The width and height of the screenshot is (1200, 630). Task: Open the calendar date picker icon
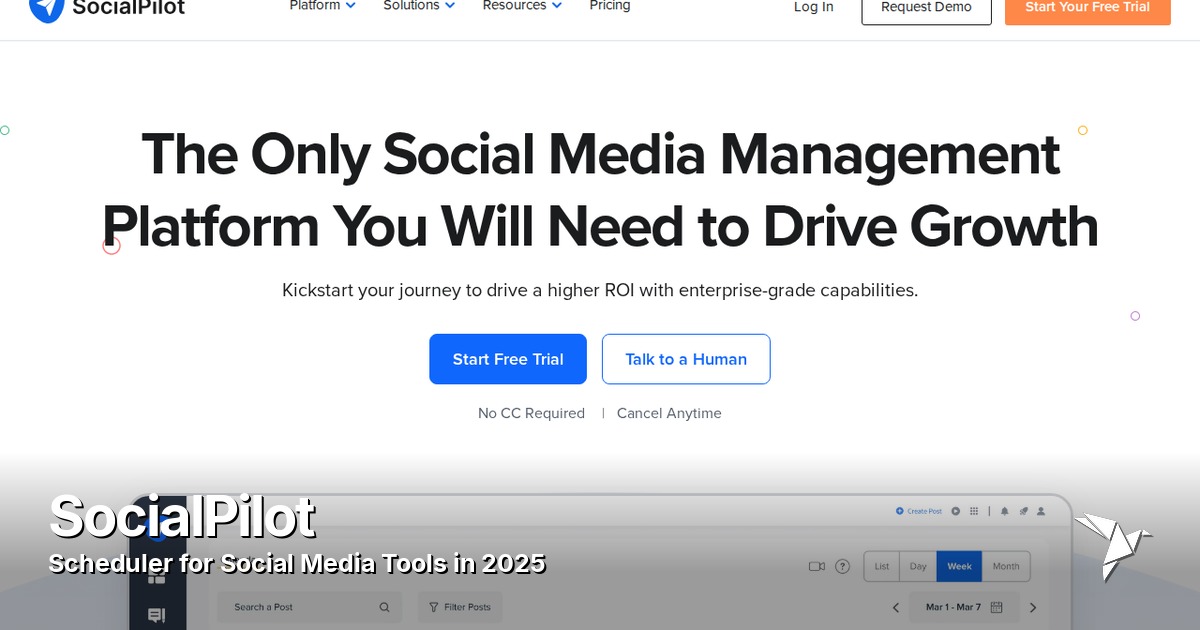pyautogui.click(x=996, y=607)
